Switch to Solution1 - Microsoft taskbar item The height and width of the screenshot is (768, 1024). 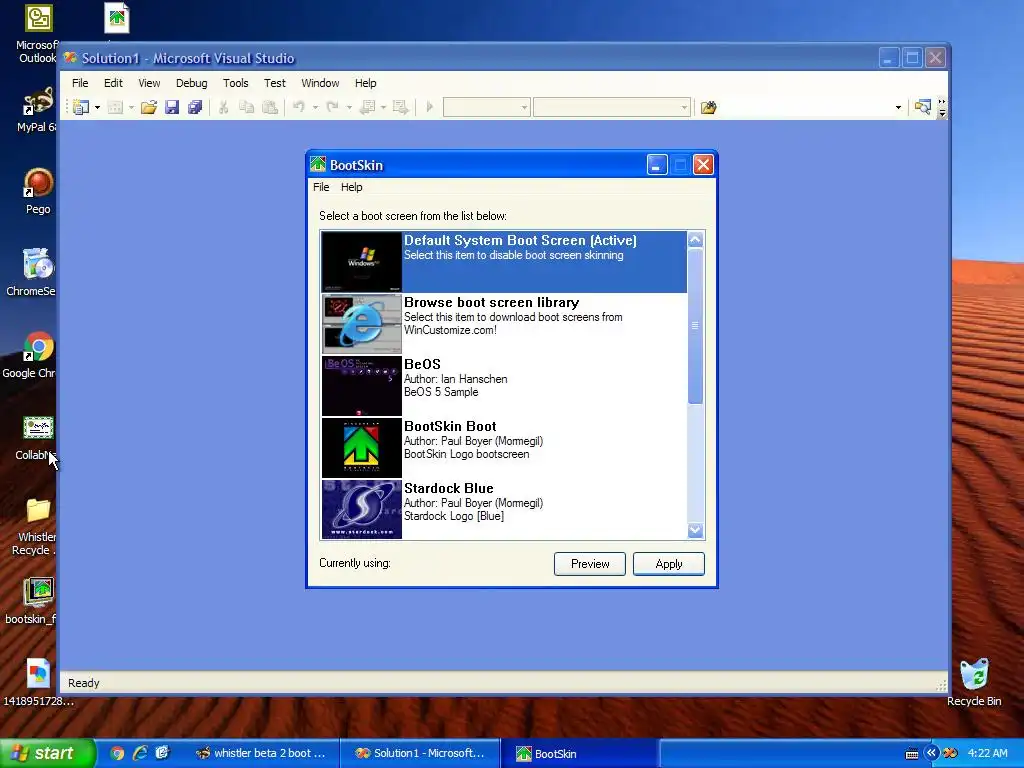click(x=420, y=753)
